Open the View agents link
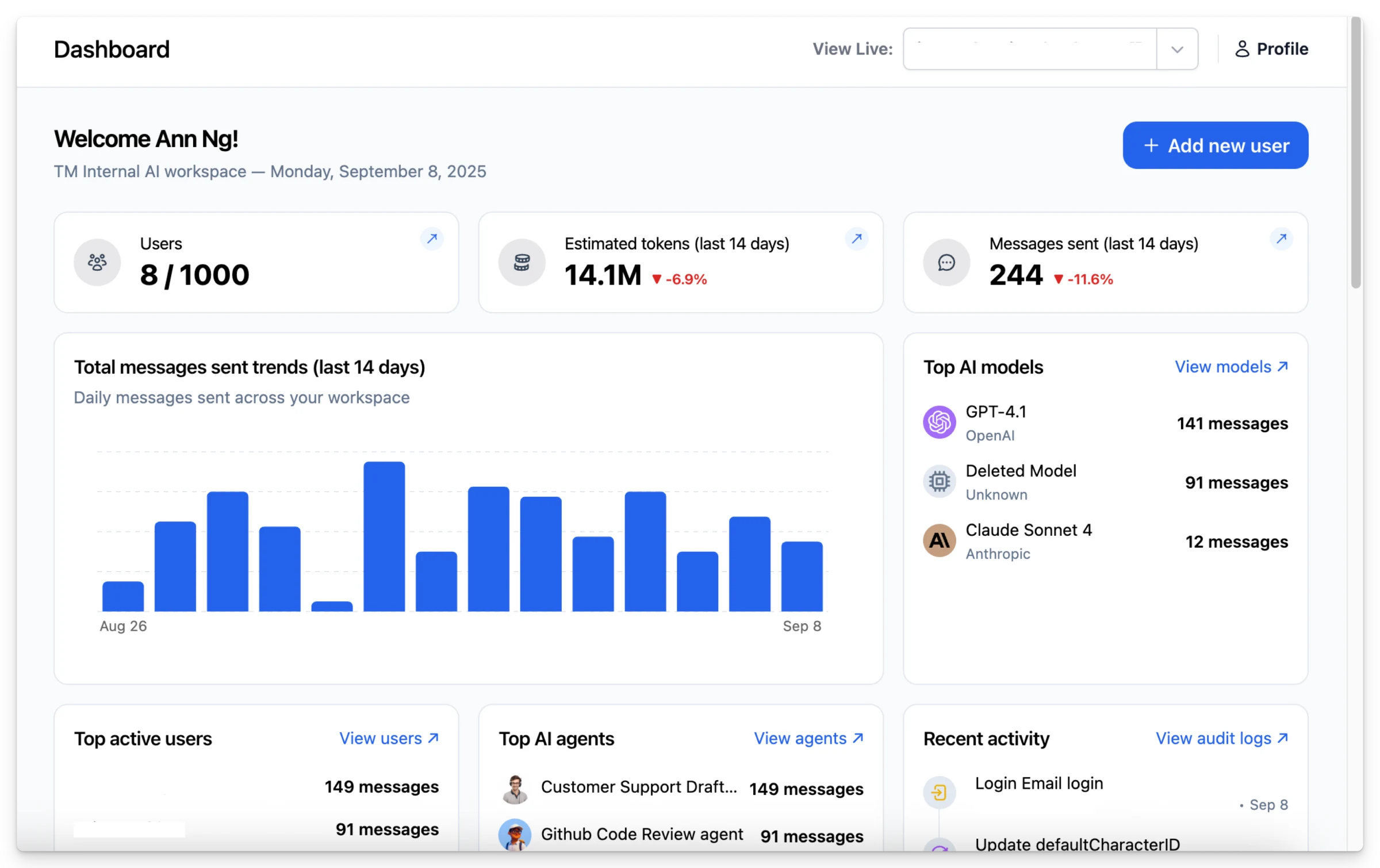The width and height of the screenshot is (1380, 868). (x=808, y=738)
